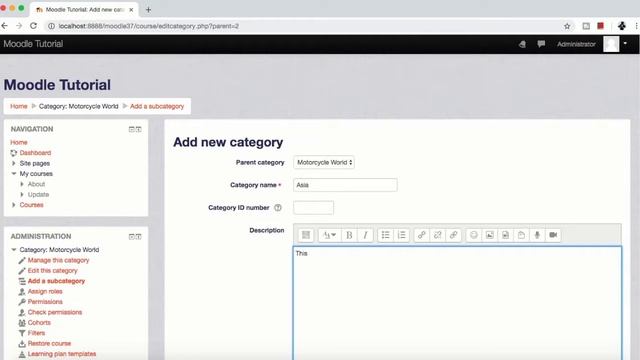Toggle the editor toolbar expand button
Screen dimensions: 640x360
click(306, 235)
